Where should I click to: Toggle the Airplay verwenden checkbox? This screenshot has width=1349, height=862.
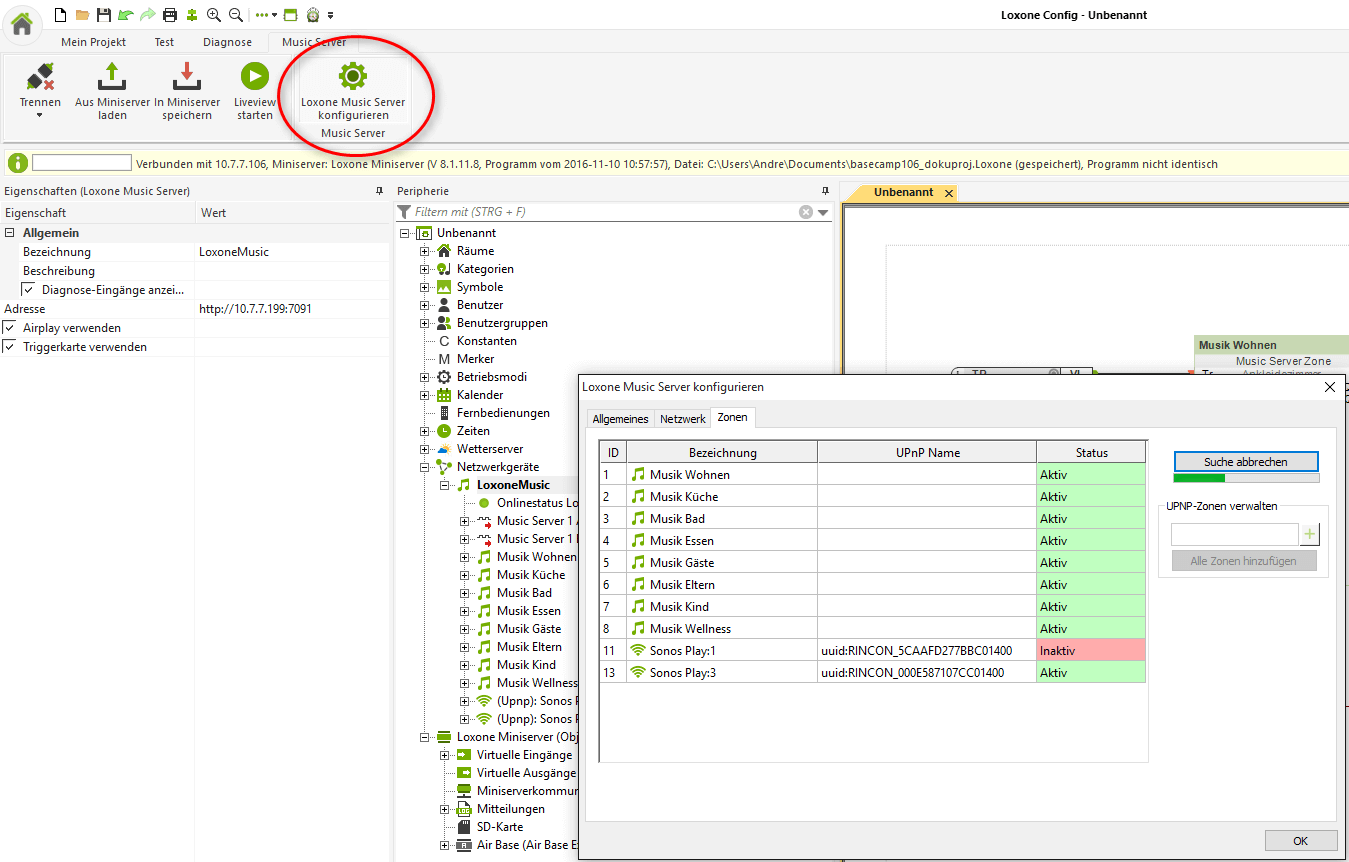point(10,328)
